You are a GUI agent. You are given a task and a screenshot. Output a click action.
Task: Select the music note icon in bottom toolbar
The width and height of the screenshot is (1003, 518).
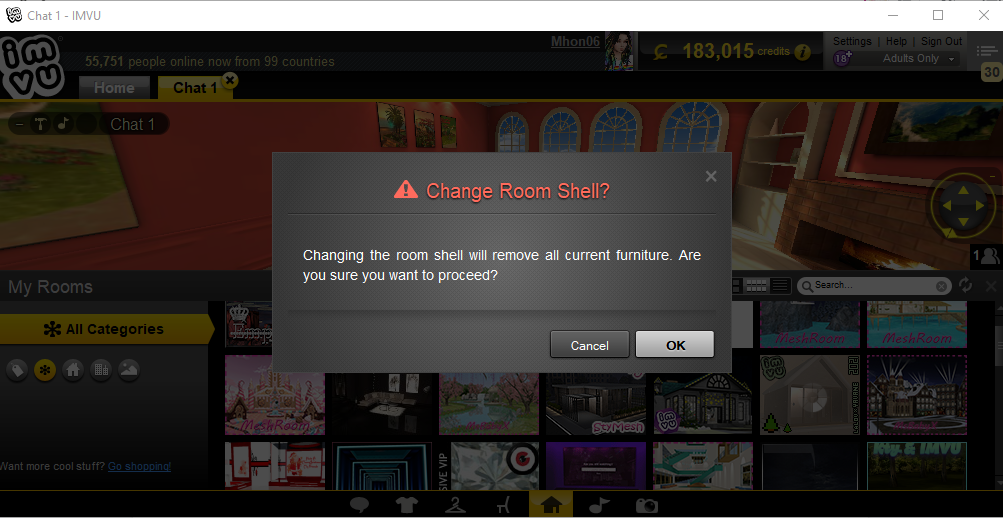coord(597,506)
